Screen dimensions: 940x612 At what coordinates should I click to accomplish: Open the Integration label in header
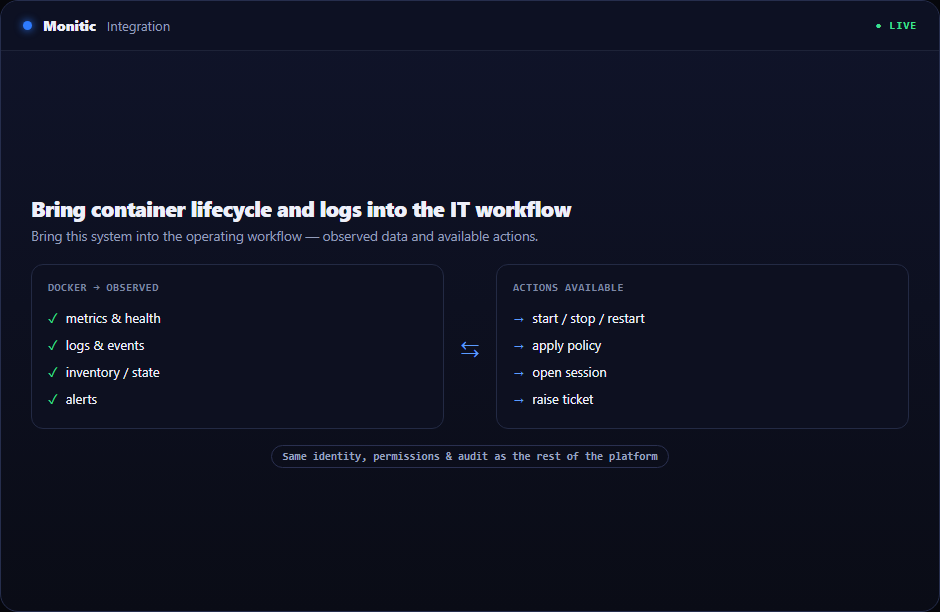click(x=138, y=26)
